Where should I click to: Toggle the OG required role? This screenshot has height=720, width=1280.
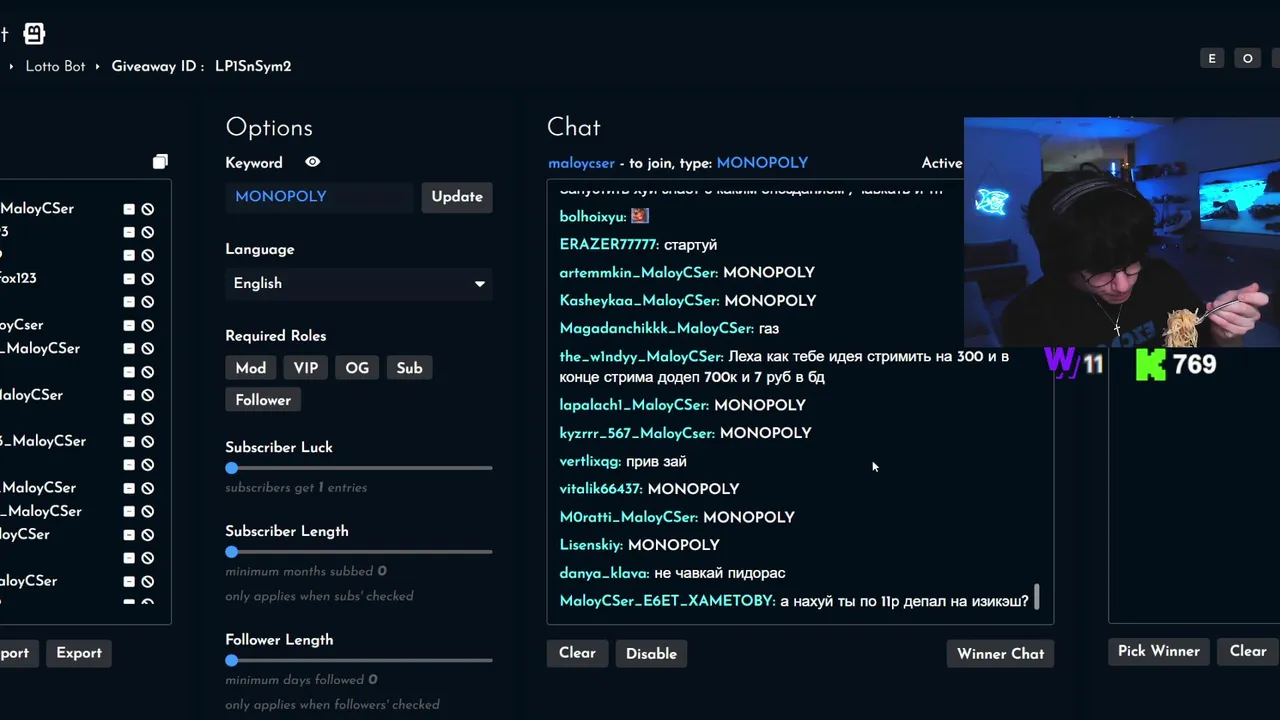[357, 368]
